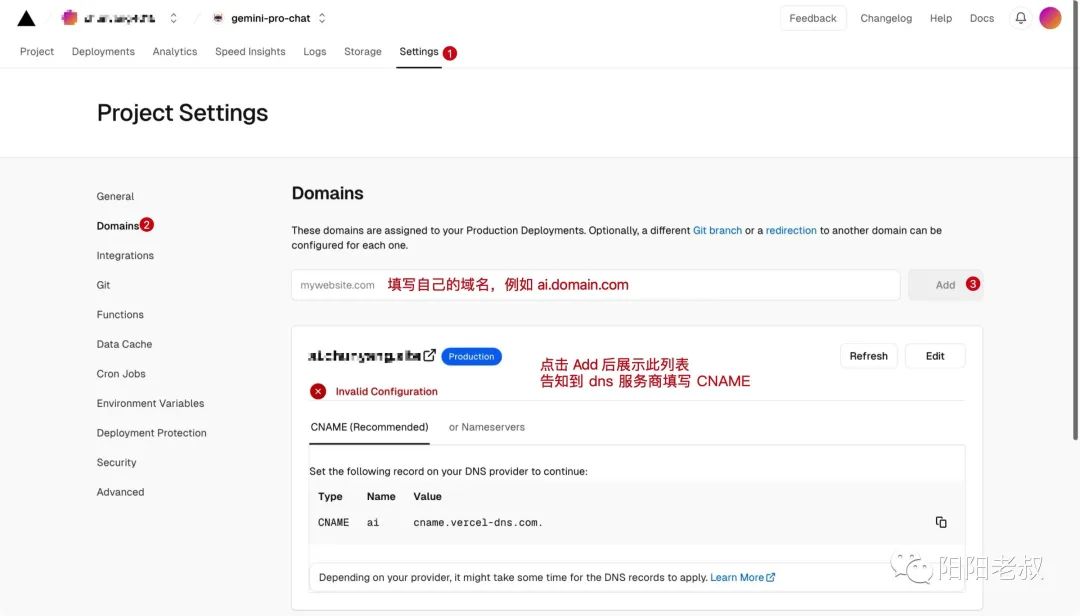The image size is (1080, 616).
Task: Select the CNAME (Recommended) tab
Action: click(369, 427)
